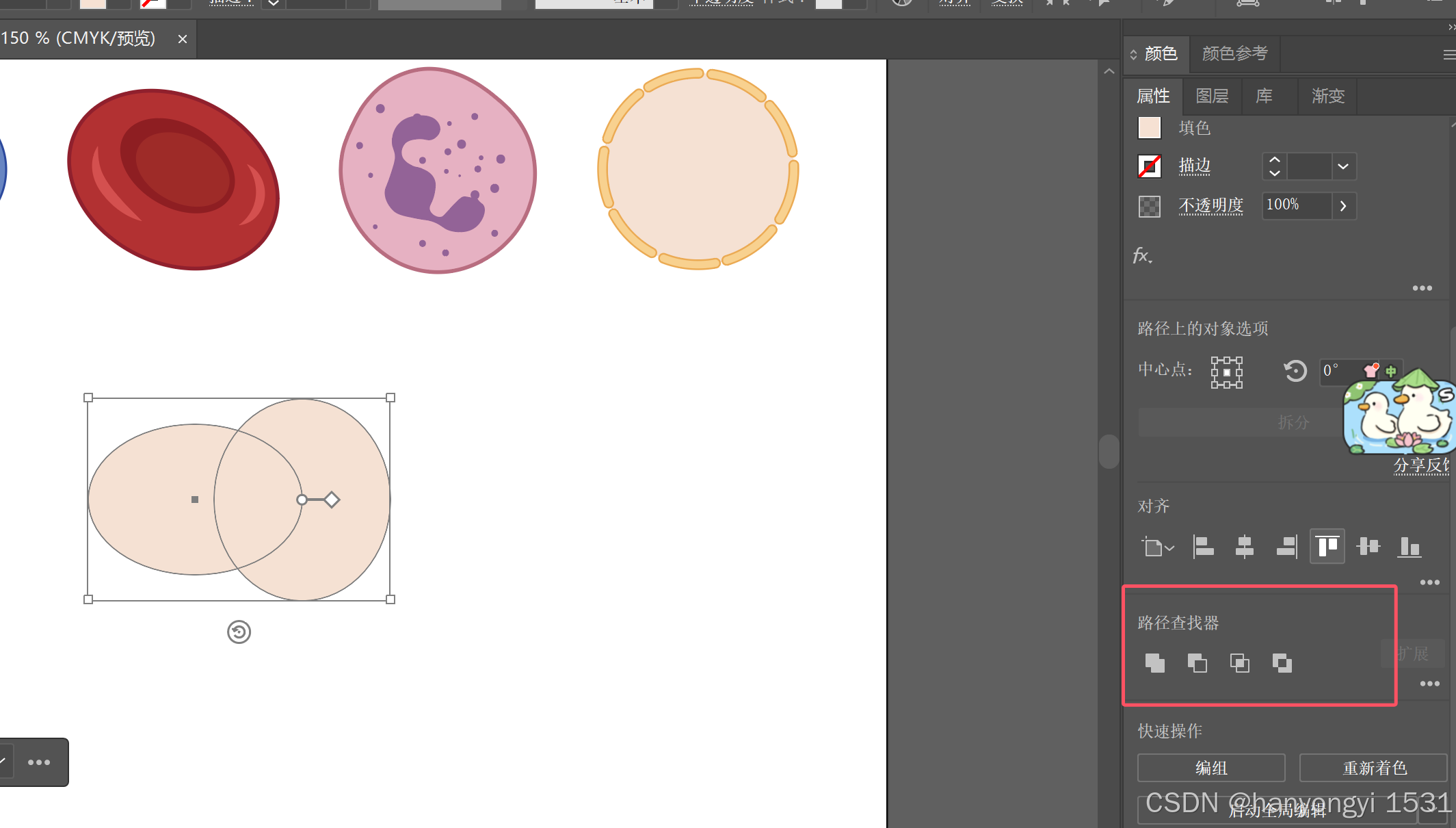The height and width of the screenshot is (828, 1456).
Task: Open the Align To dropdown
Action: [x=1157, y=547]
